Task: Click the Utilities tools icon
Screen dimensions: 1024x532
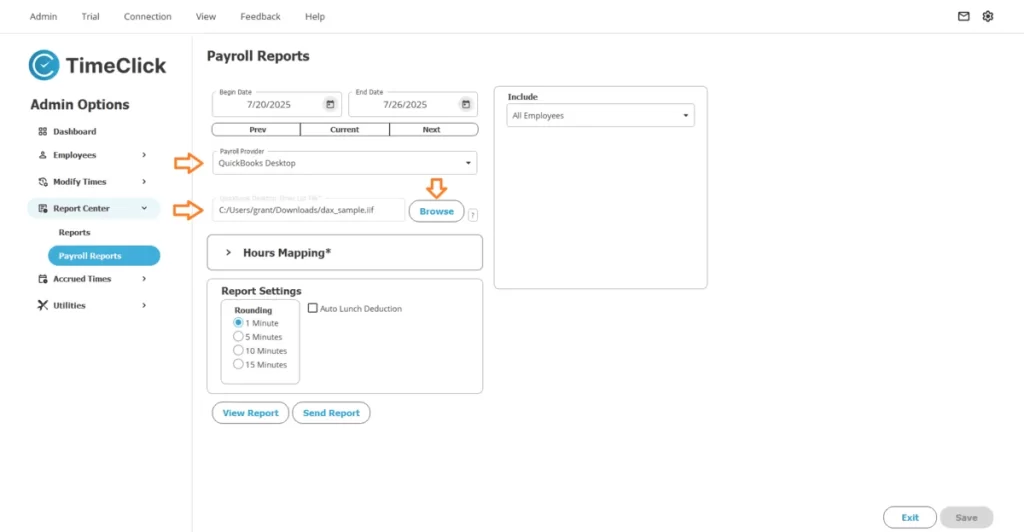Action: click(x=42, y=305)
